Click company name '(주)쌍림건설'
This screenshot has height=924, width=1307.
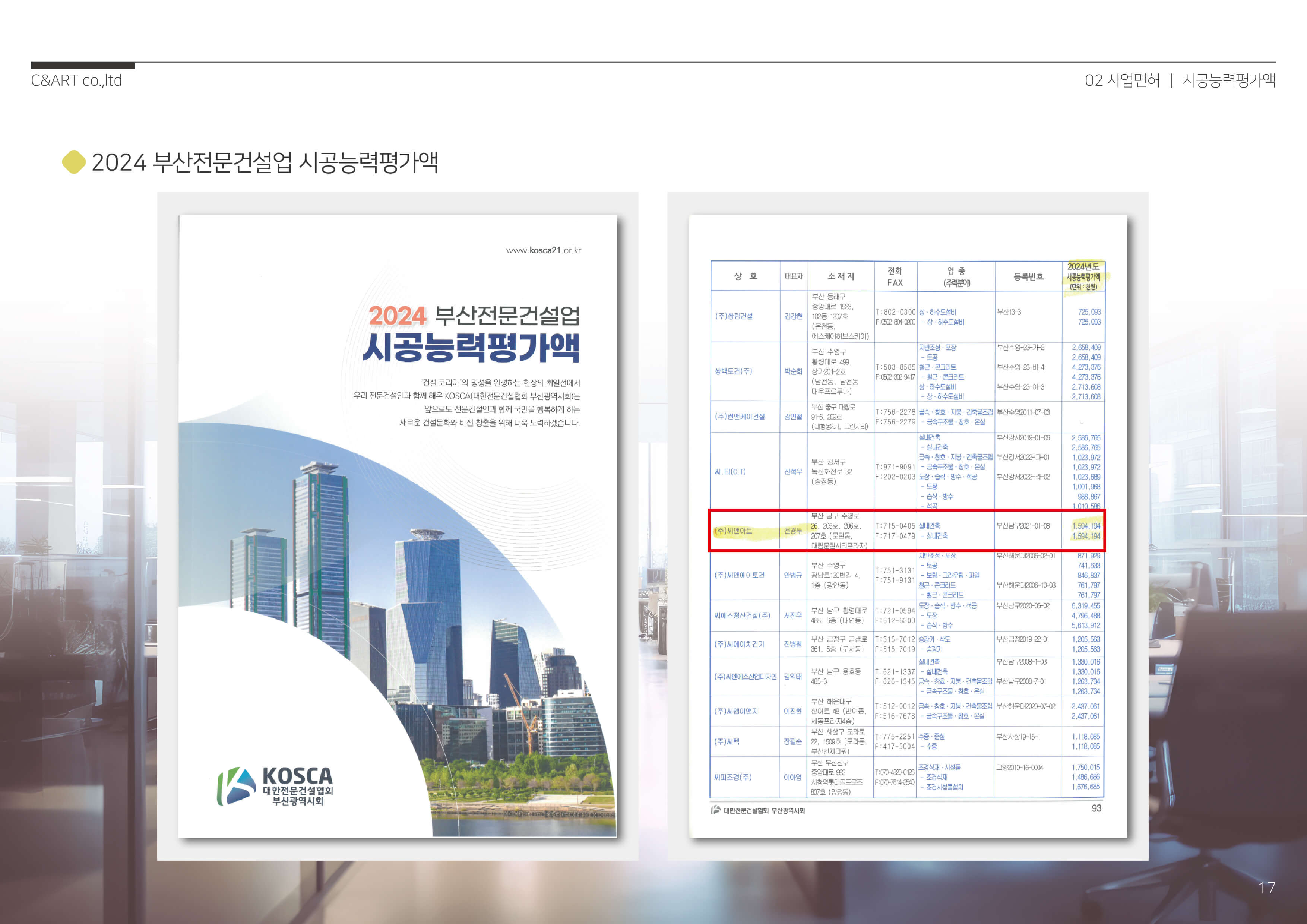734,316
